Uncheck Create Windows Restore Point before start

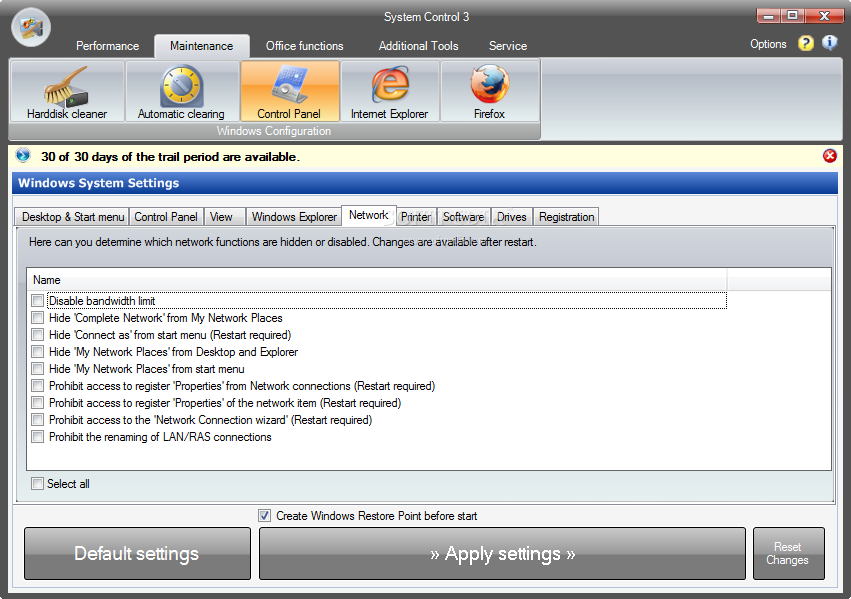point(264,515)
